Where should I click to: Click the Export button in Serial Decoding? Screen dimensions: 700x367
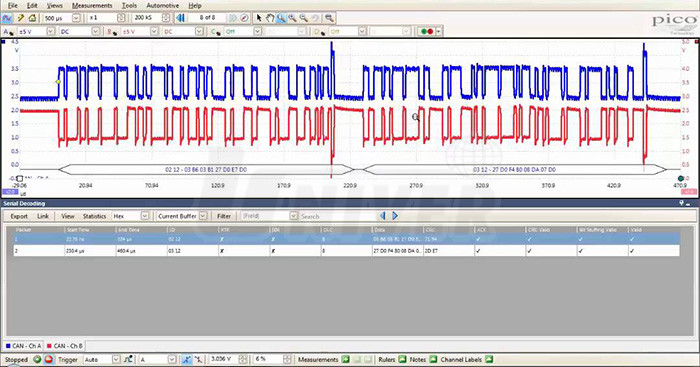19,216
